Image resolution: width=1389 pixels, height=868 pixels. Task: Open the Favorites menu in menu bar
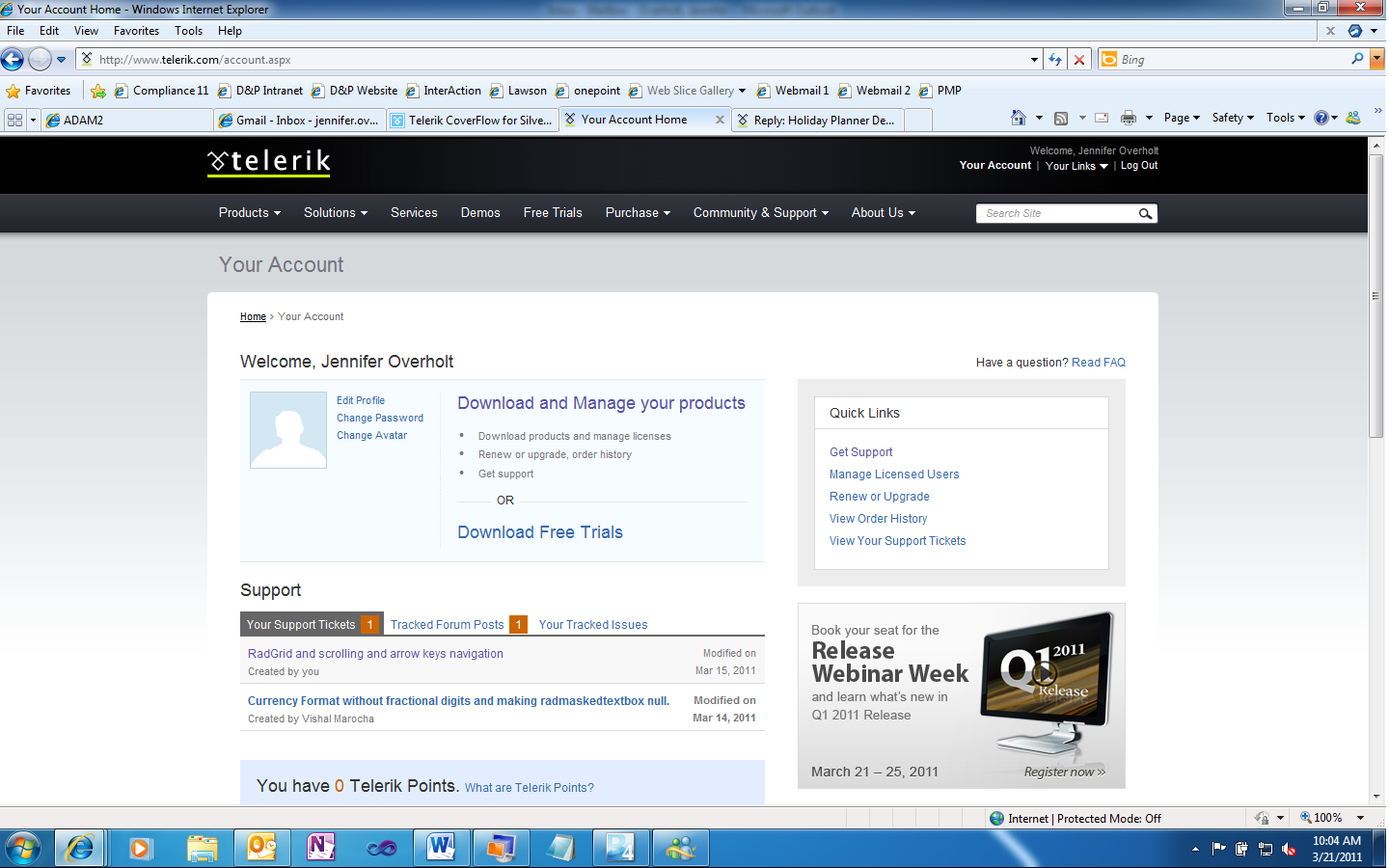coord(136,31)
